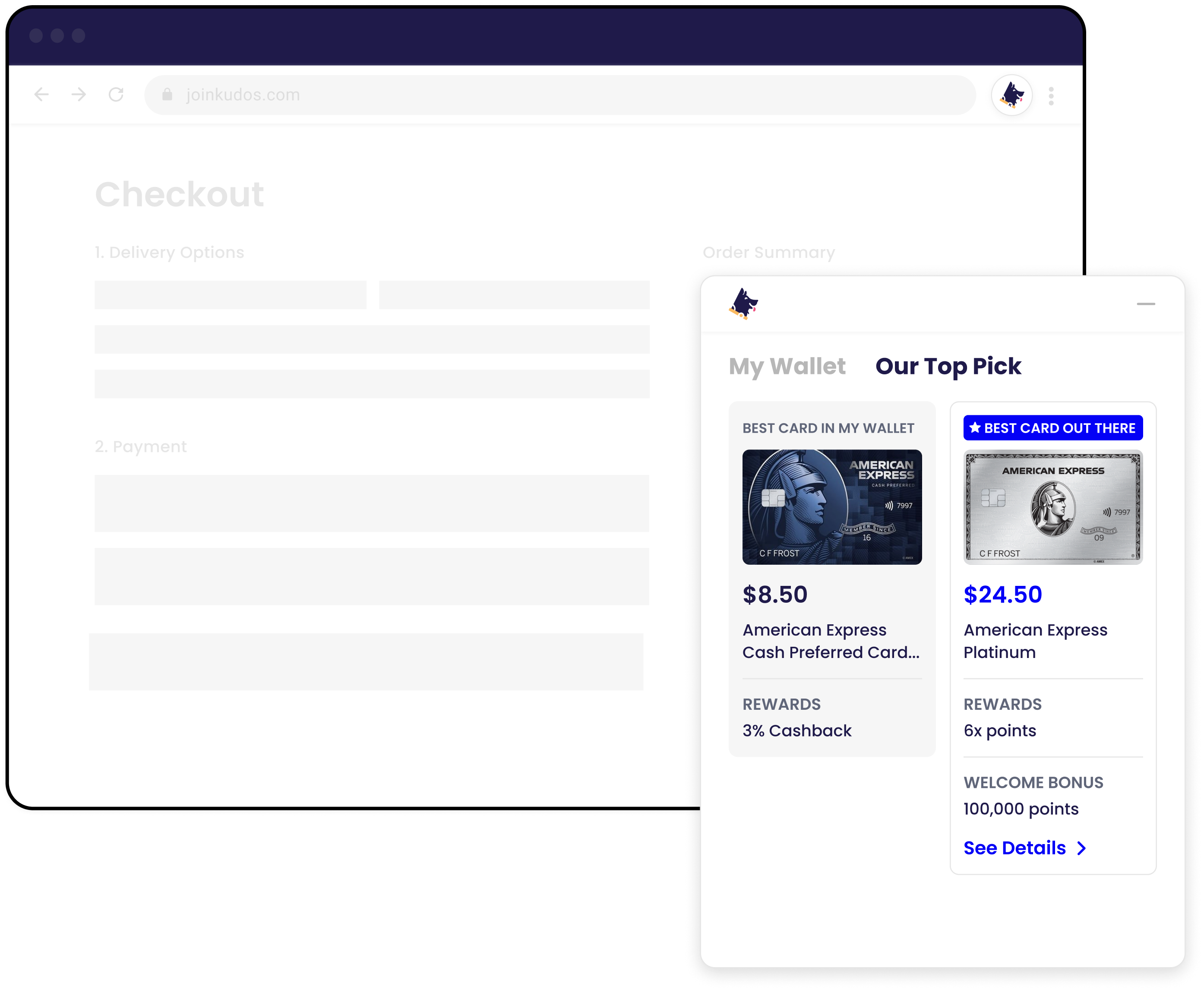Click the 100,000 points welcome bonus text

(1021, 809)
